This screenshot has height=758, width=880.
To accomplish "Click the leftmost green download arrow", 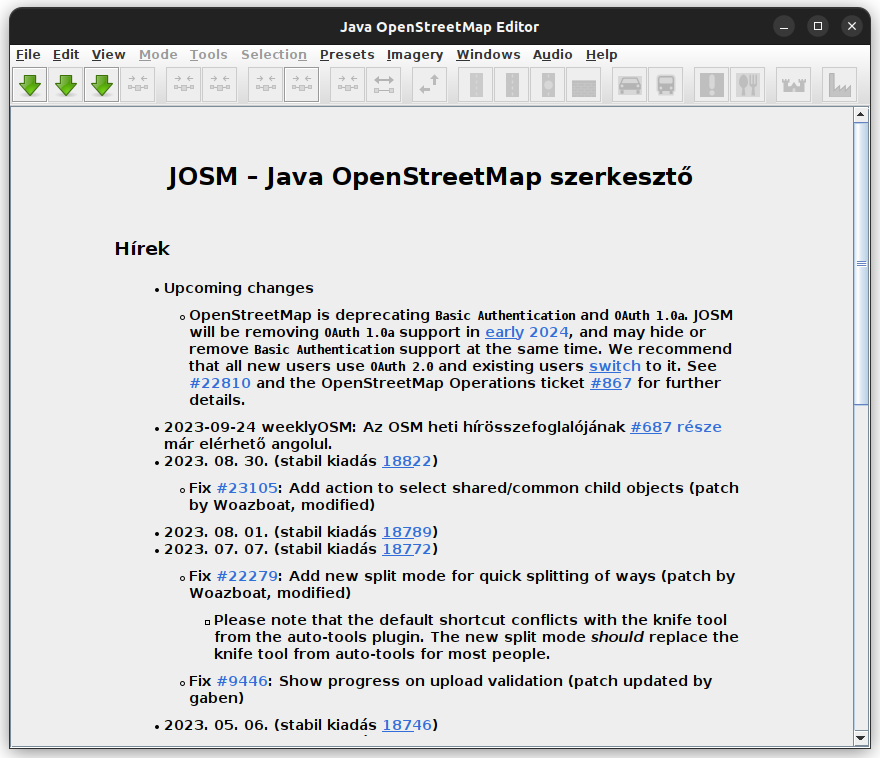I will 30,85.
